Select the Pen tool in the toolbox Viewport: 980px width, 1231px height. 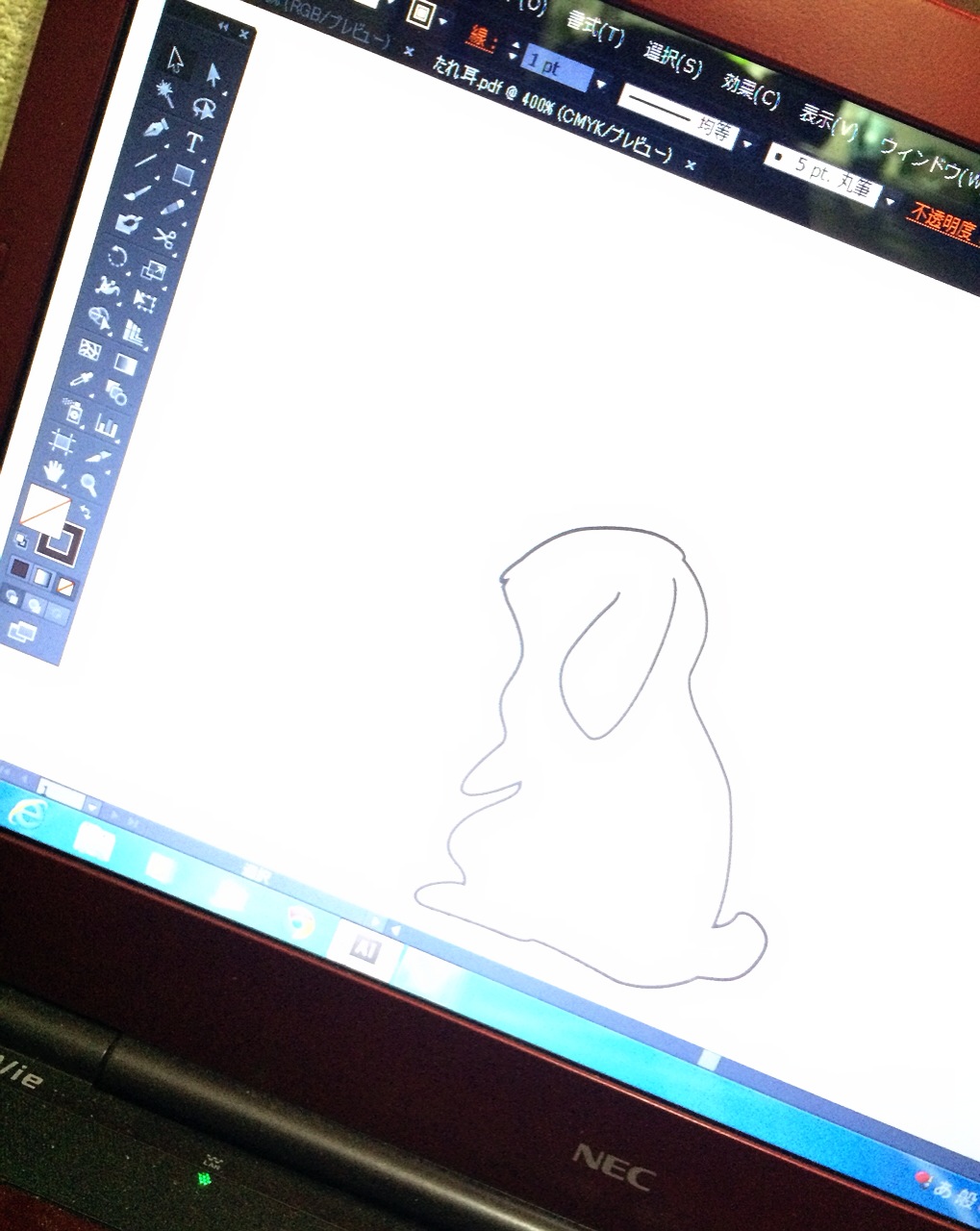coord(154,128)
